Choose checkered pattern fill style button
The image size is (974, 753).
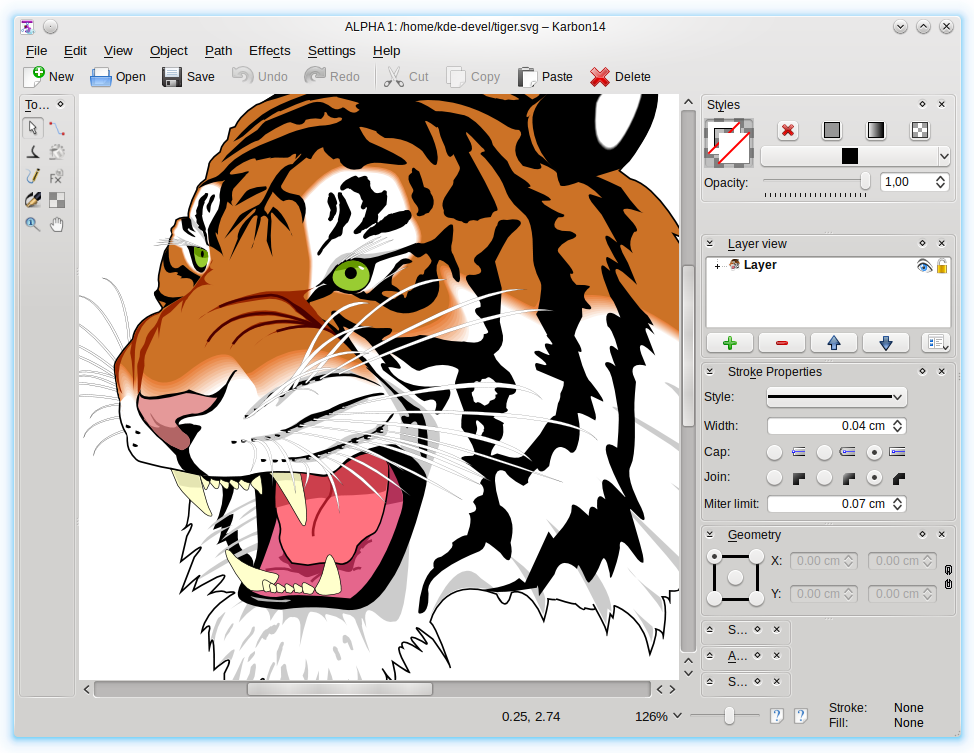(920, 130)
